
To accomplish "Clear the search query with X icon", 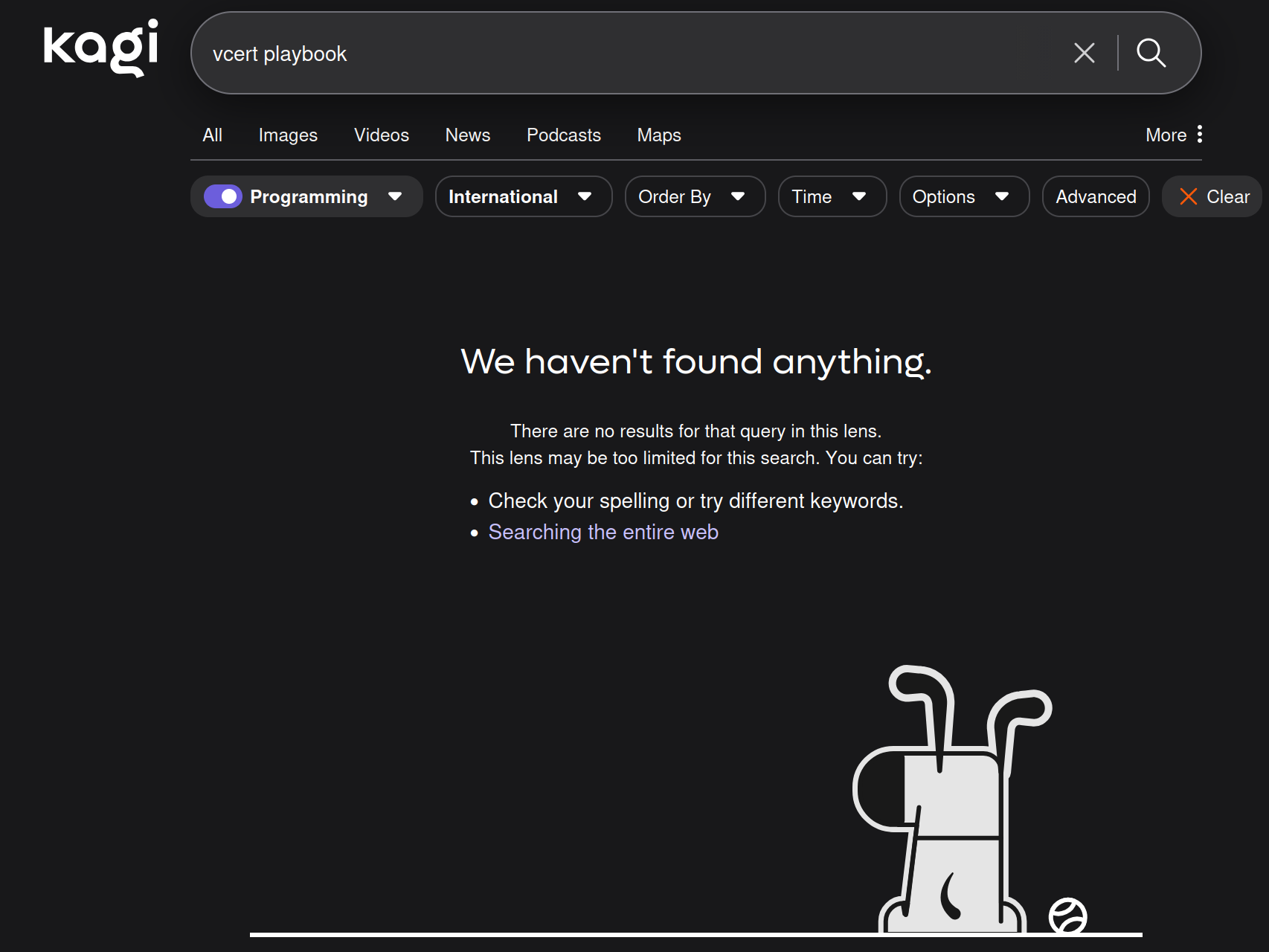I will tap(1084, 53).
